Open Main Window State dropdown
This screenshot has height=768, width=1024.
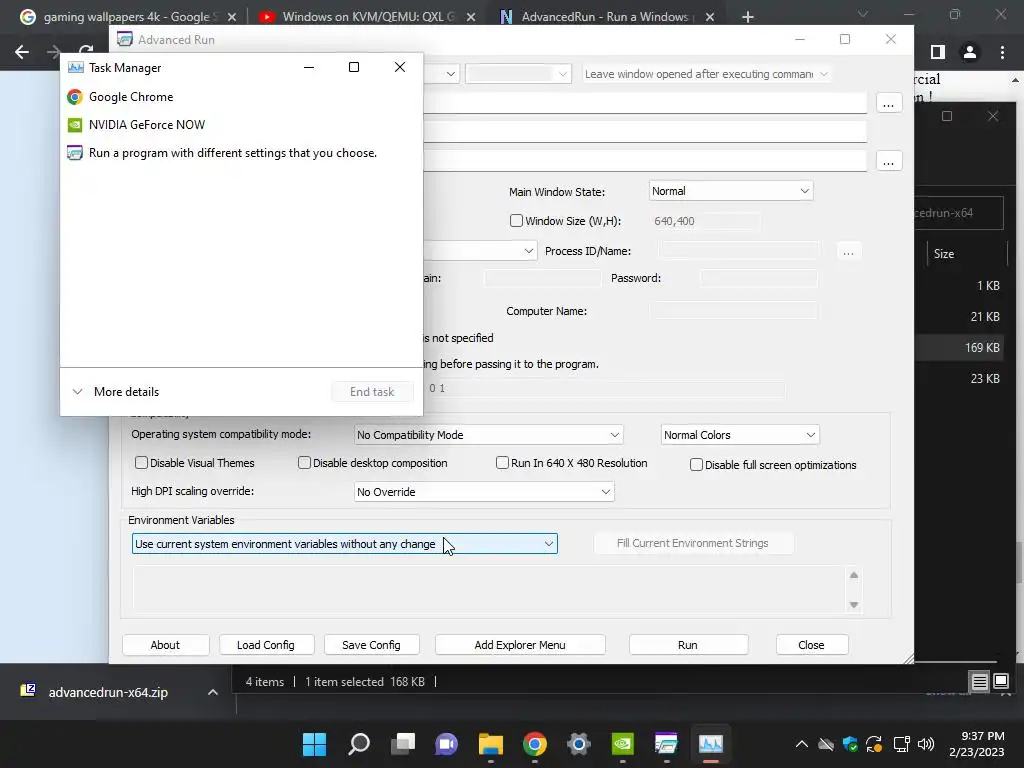(x=731, y=191)
